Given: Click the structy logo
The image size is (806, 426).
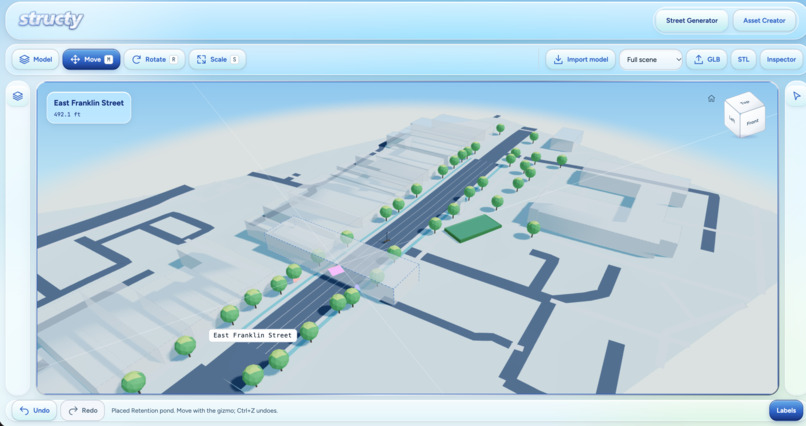Looking at the screenshot, I should [x=51, y=20].
